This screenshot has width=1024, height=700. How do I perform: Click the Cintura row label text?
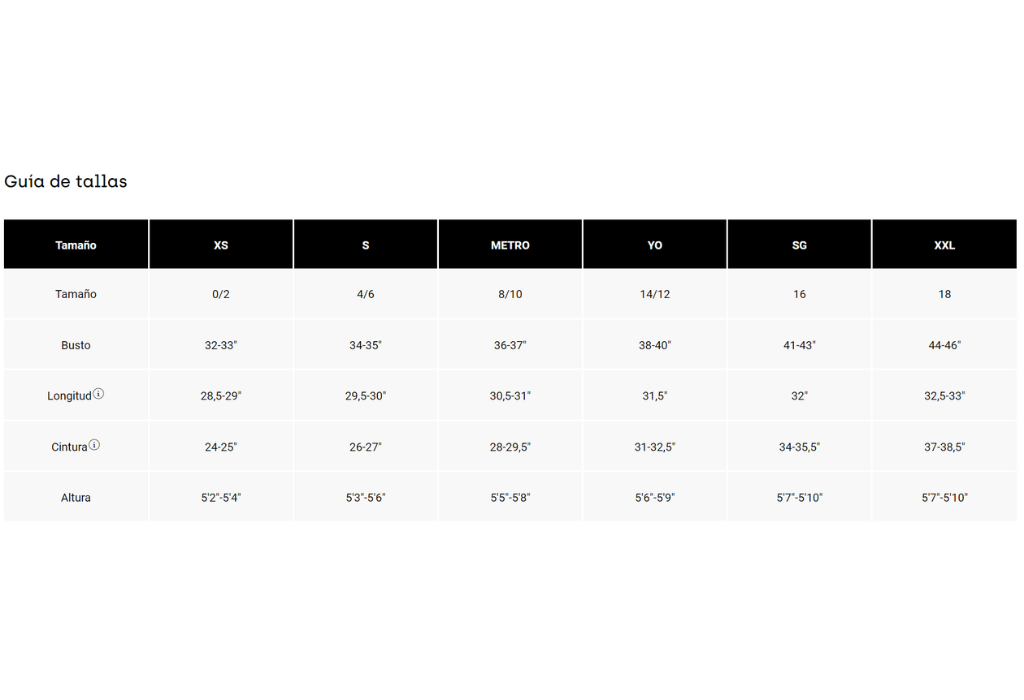[69, 447]
